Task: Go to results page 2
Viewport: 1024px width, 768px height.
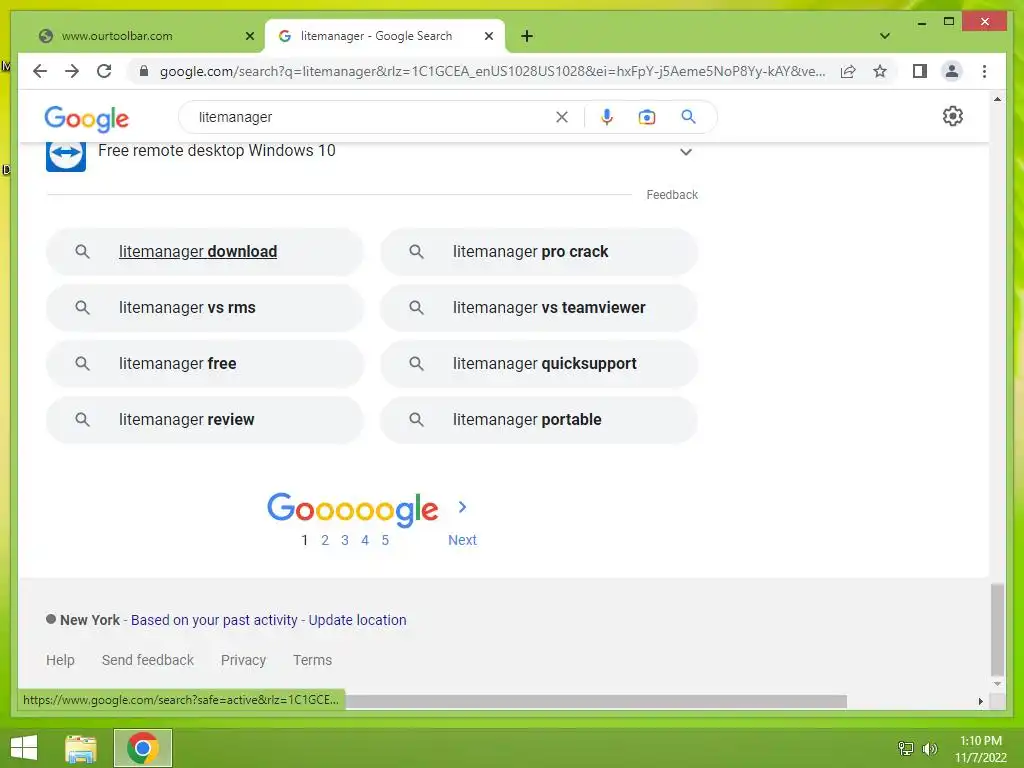Action: point(325,540)
